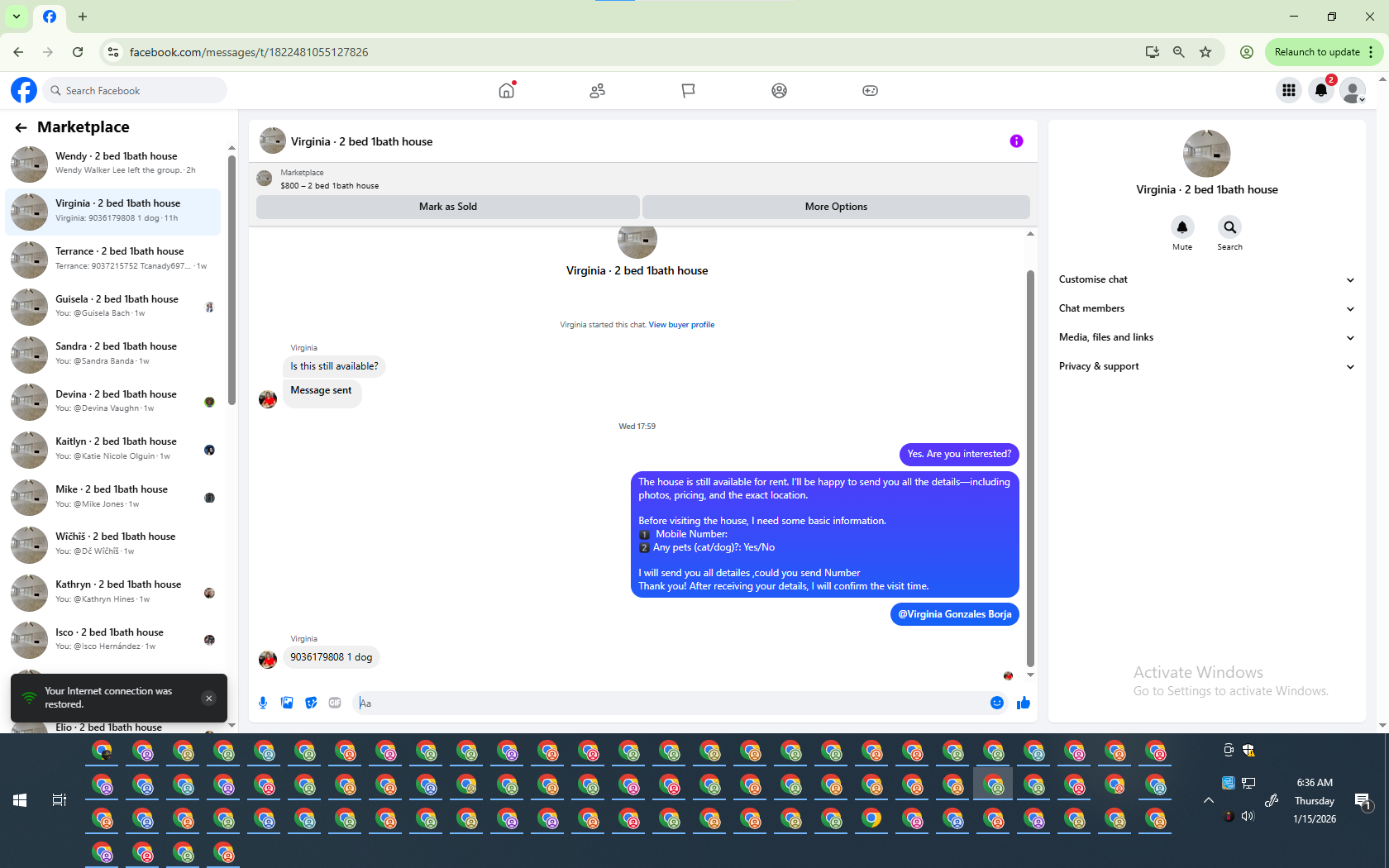Screen dimensions: 1389x868
Task: Open the View buyer profile link
Action: 681,325
